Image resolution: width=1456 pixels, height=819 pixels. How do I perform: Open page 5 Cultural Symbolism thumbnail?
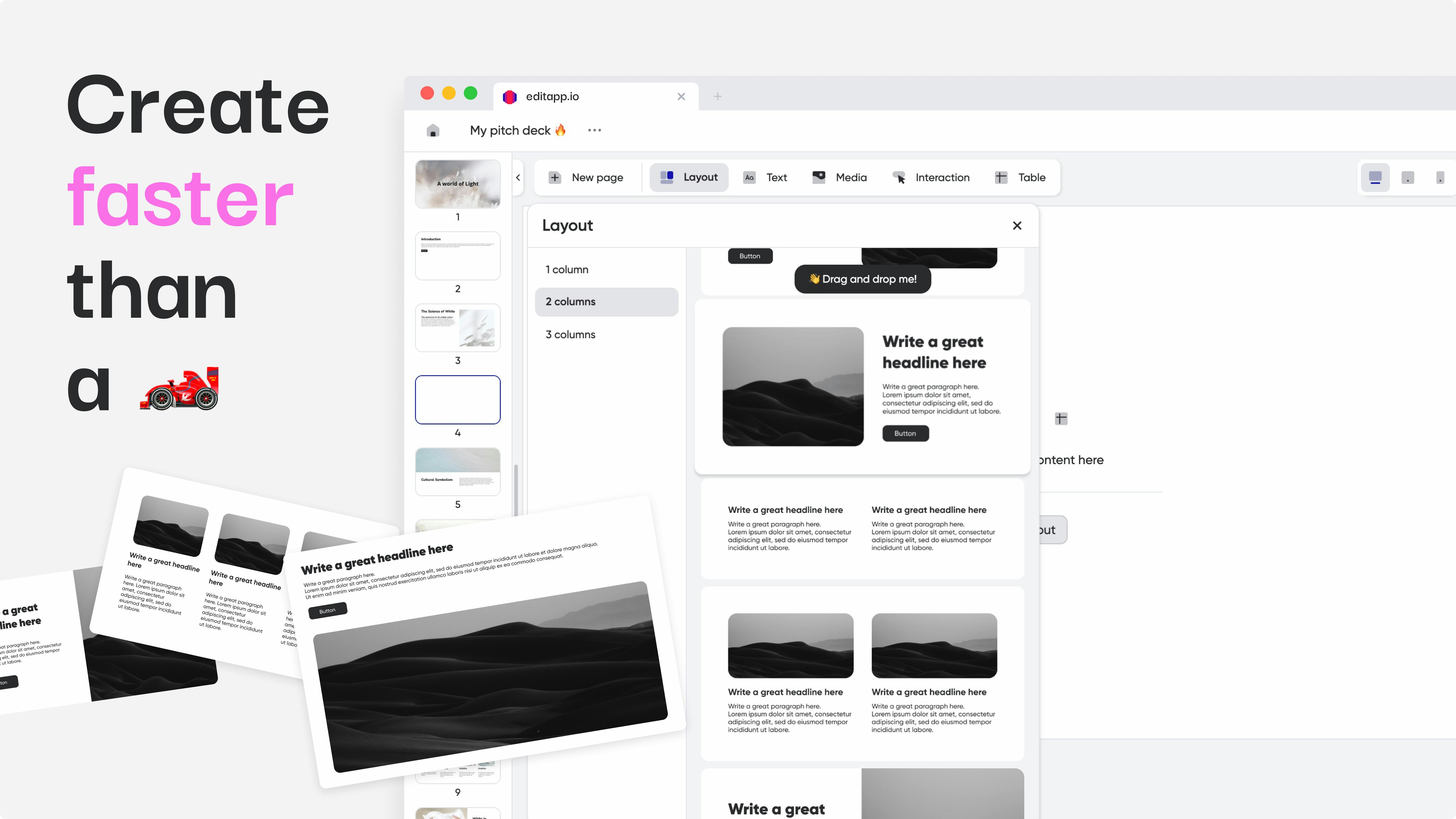458,471
